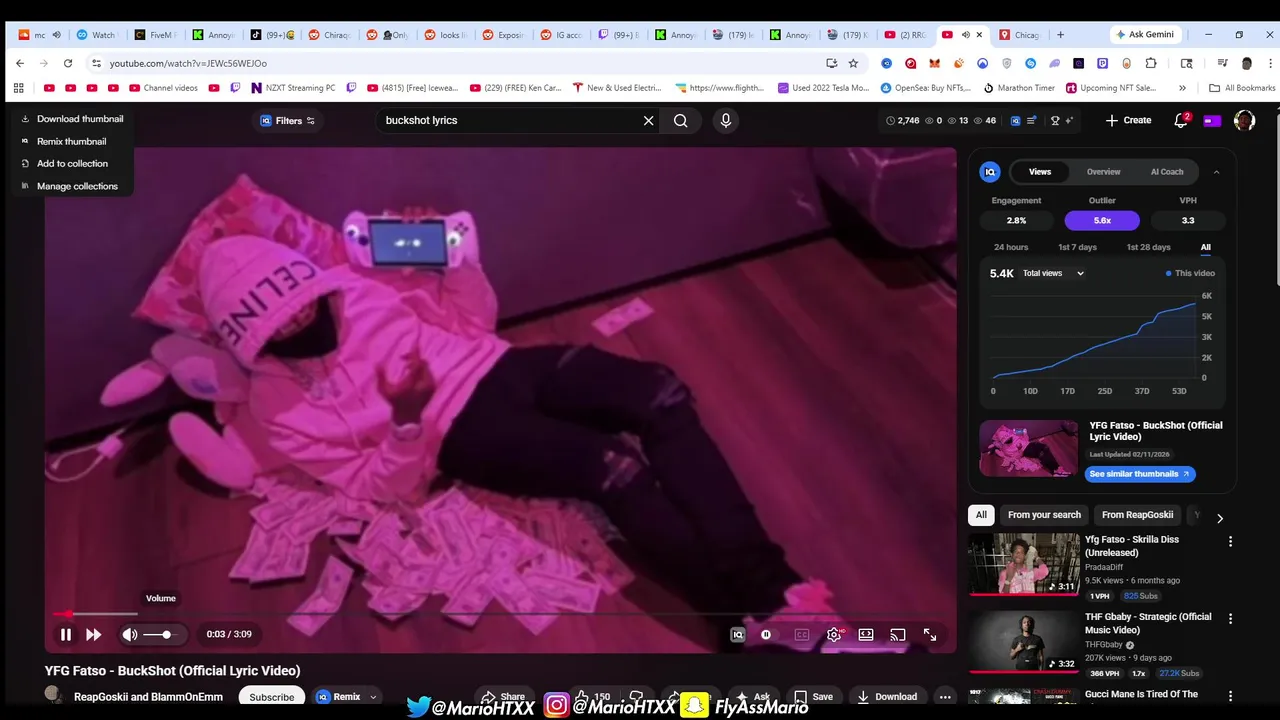This screenshot has height=720, width=1280.
Task: Open options for THF Gbaby Strategic video
Action: (x=1230, y=619)
